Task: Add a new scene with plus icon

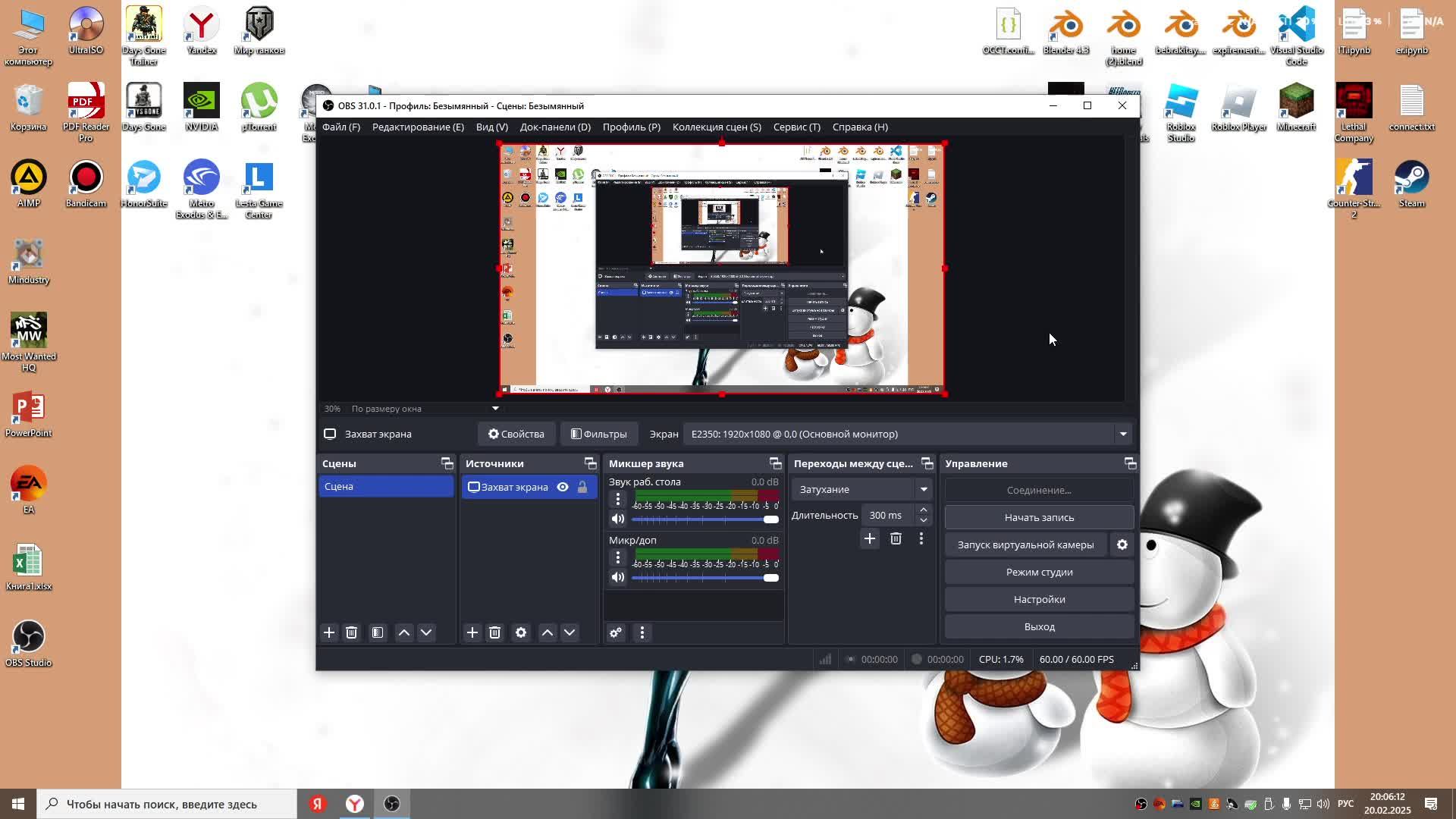Action: (329, 632)
